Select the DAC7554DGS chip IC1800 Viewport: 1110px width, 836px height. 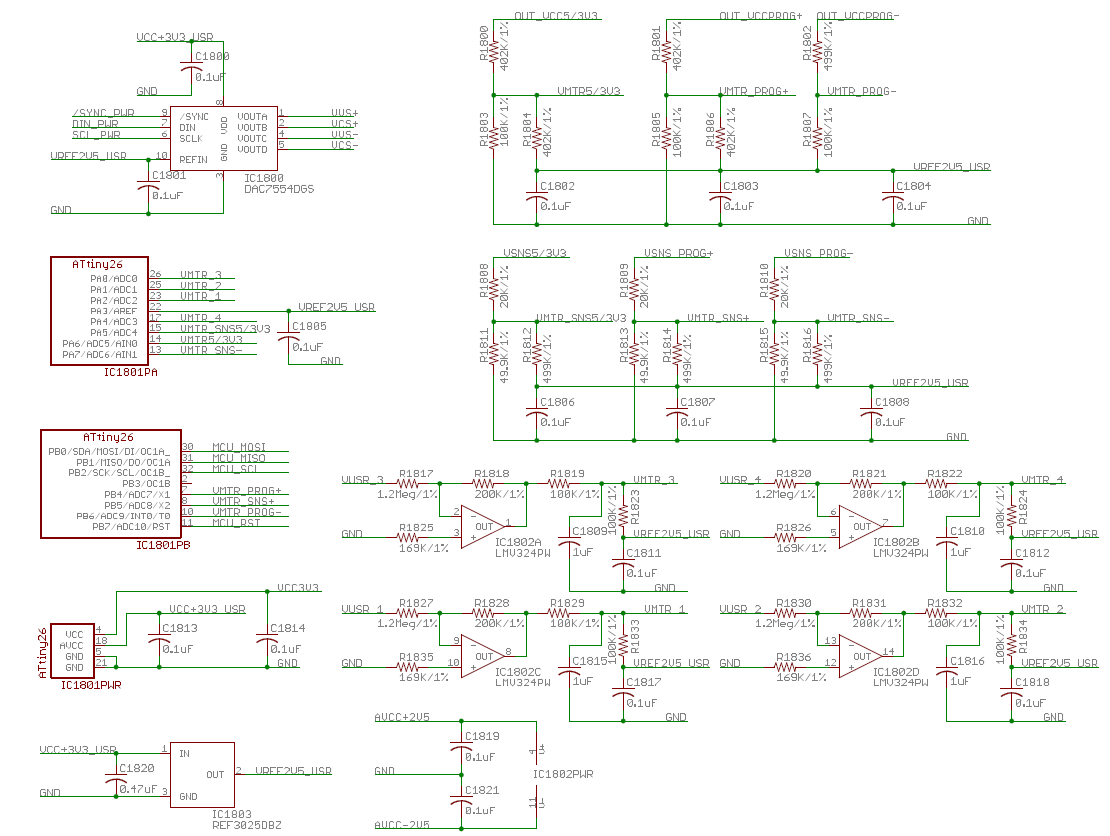[x=224, y=138]
